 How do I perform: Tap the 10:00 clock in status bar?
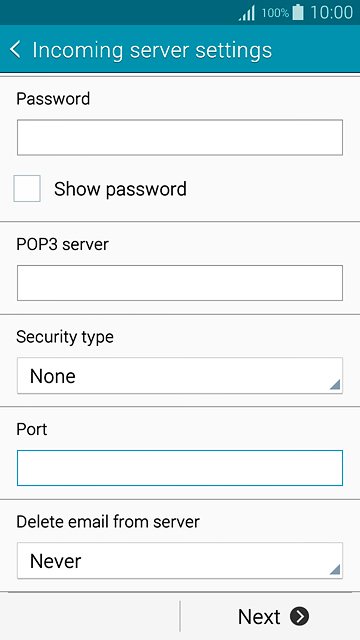tap(331, 13)
